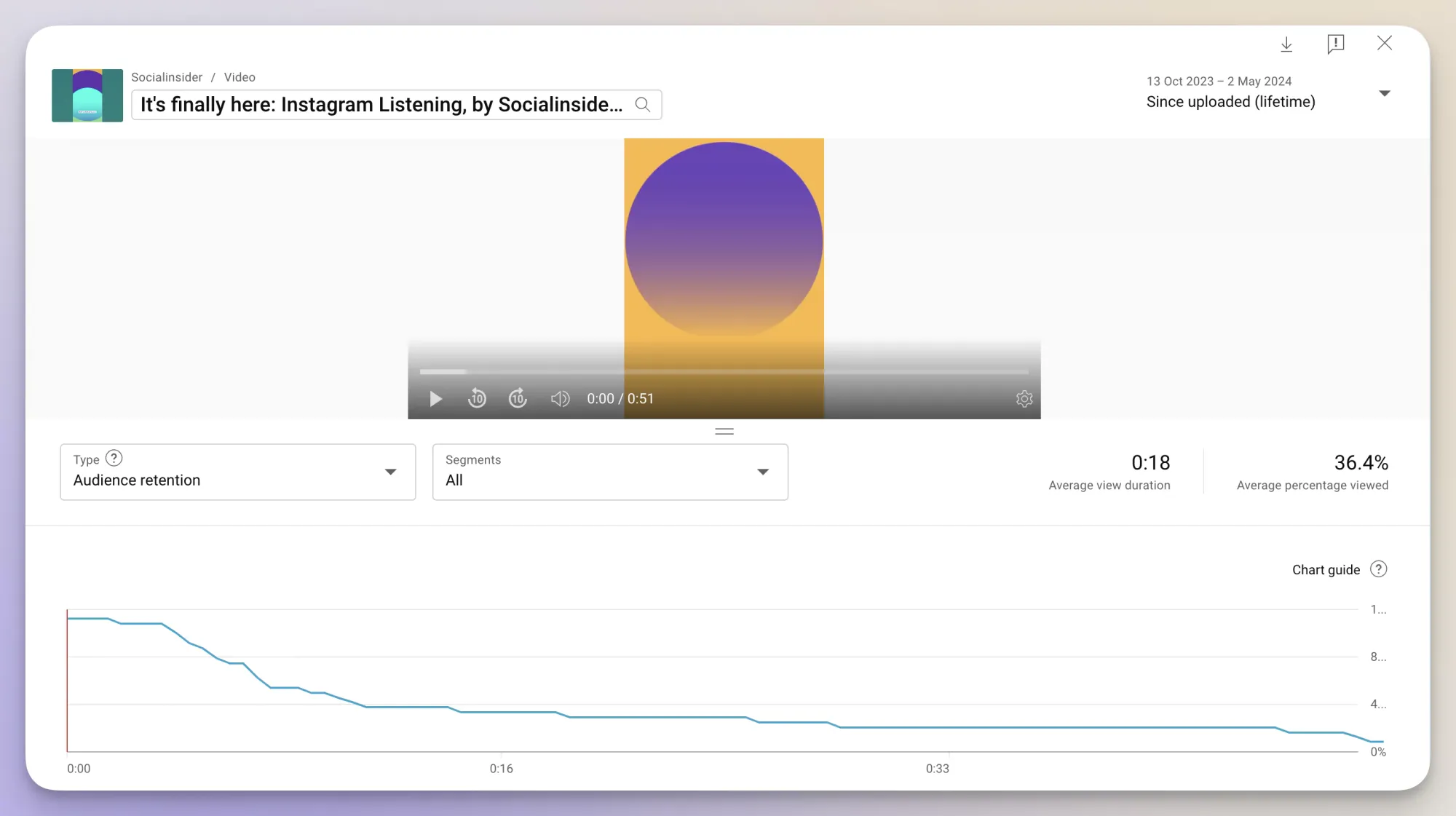
Task: Download the current analytics view
Action: click(x=1286, y=44)
